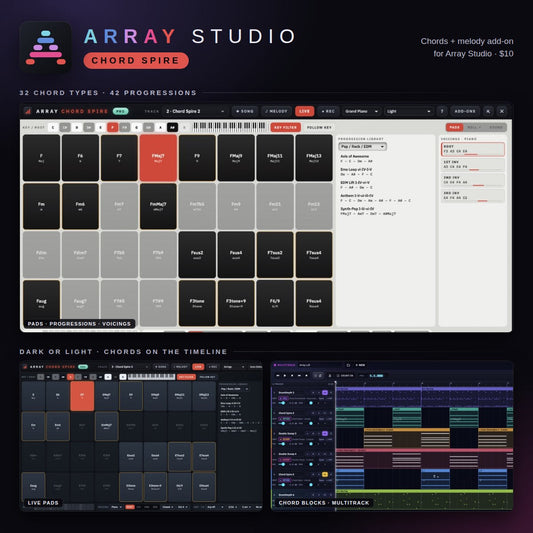Toggle LIVE mode in the light window toolbar
Viewport: 533px width, 533px height.
click(x=305, y=111)
